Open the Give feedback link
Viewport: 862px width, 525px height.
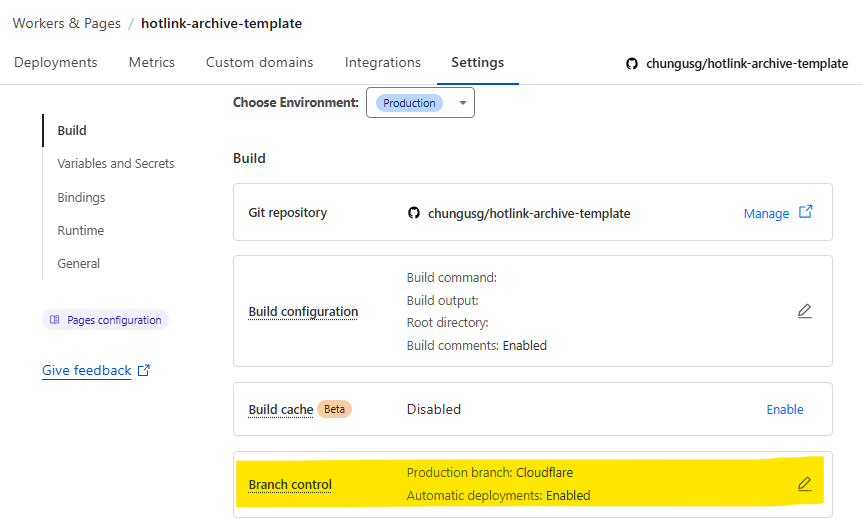click(87, 370)
